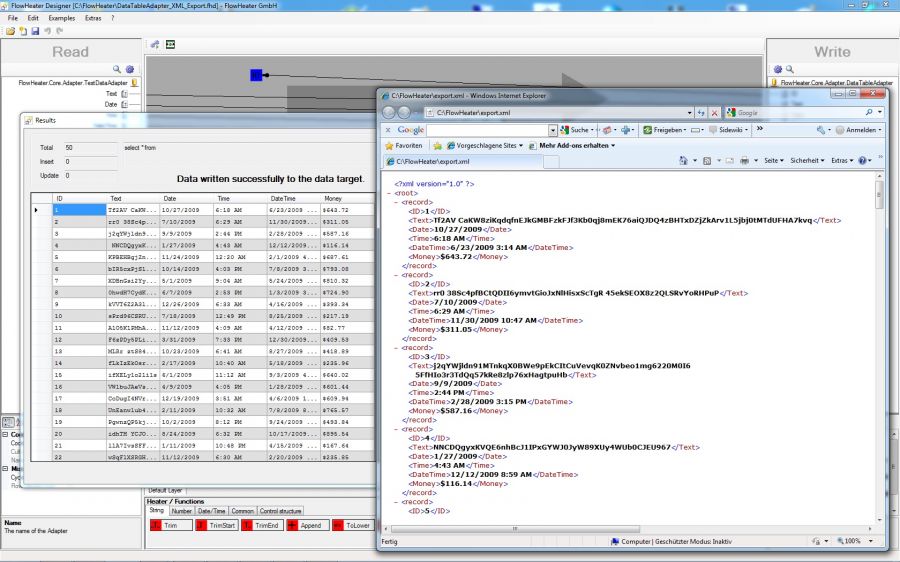The height and width of the screenshot is (562, 900).
Task: Click the wrench icon on the Google toolbar
Action: tap(821, 130)
